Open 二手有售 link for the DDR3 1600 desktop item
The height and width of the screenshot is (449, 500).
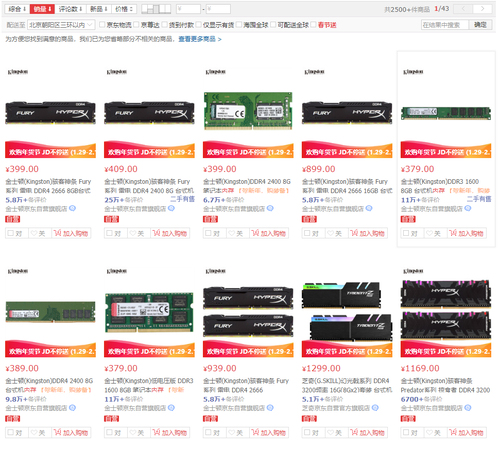(x=479, y=199)
